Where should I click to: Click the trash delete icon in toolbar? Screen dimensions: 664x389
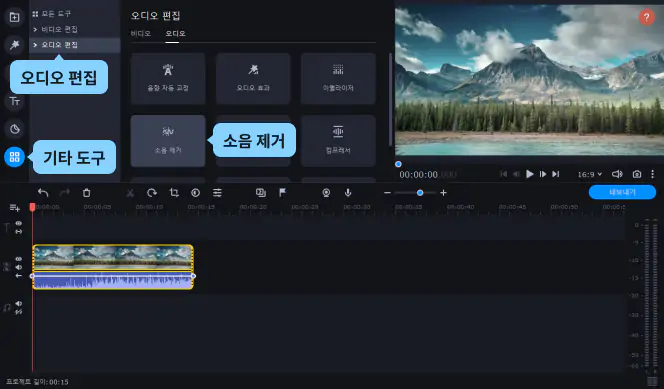click(x=86, y=193)
